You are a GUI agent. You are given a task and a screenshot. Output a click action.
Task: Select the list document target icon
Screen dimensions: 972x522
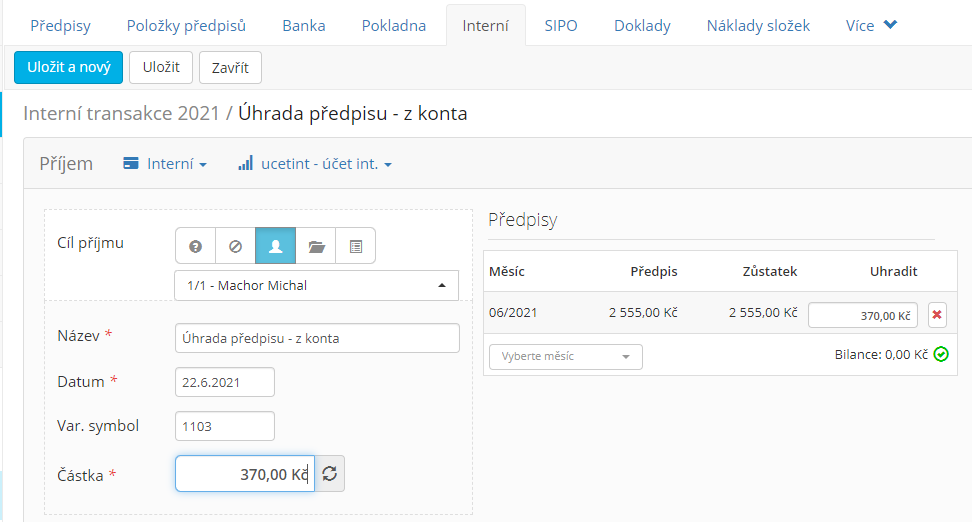[x=356, y=246]
